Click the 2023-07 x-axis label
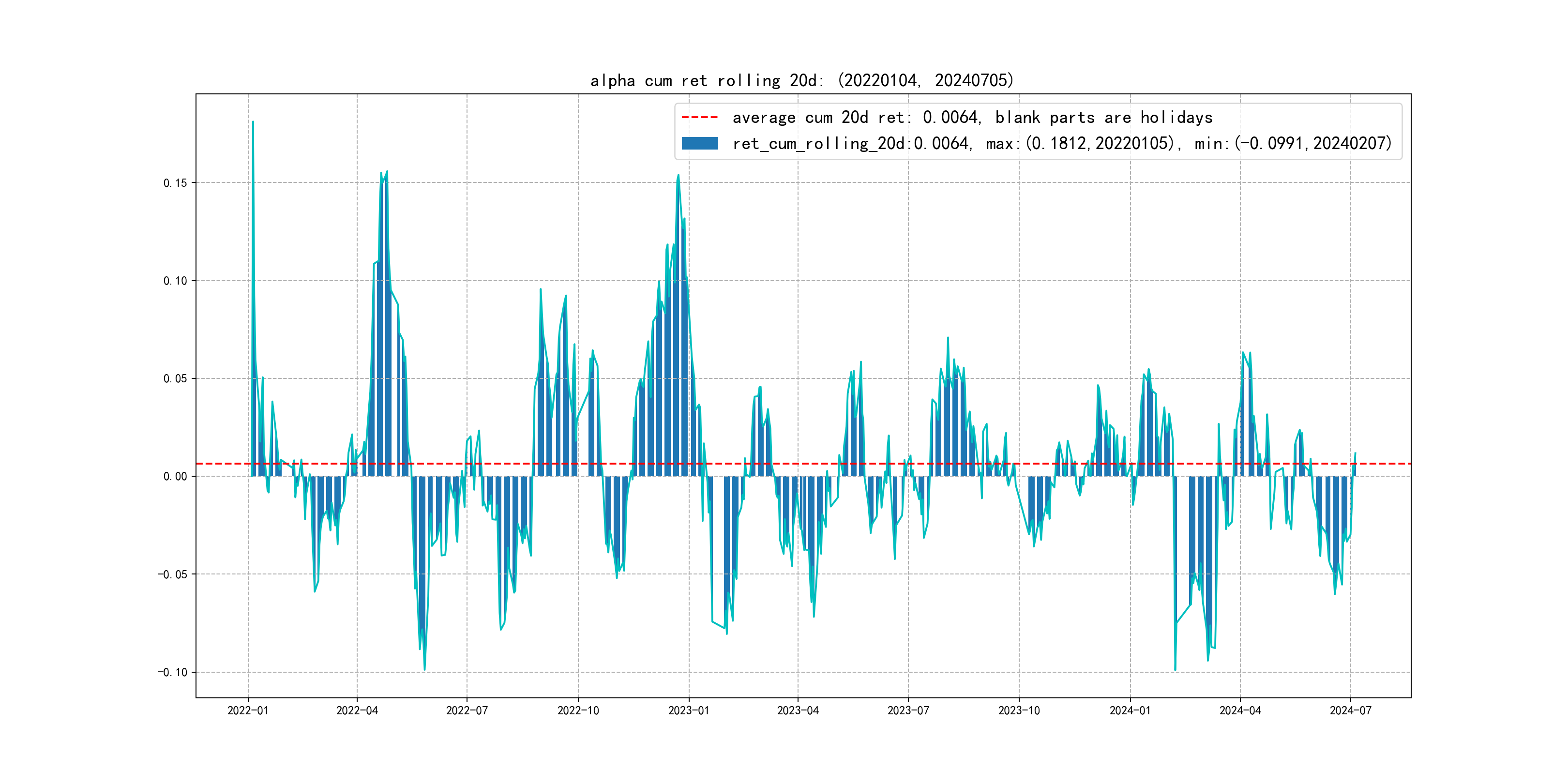Image resolution: width=1568 pixels, height=784 pixels. 908,710
